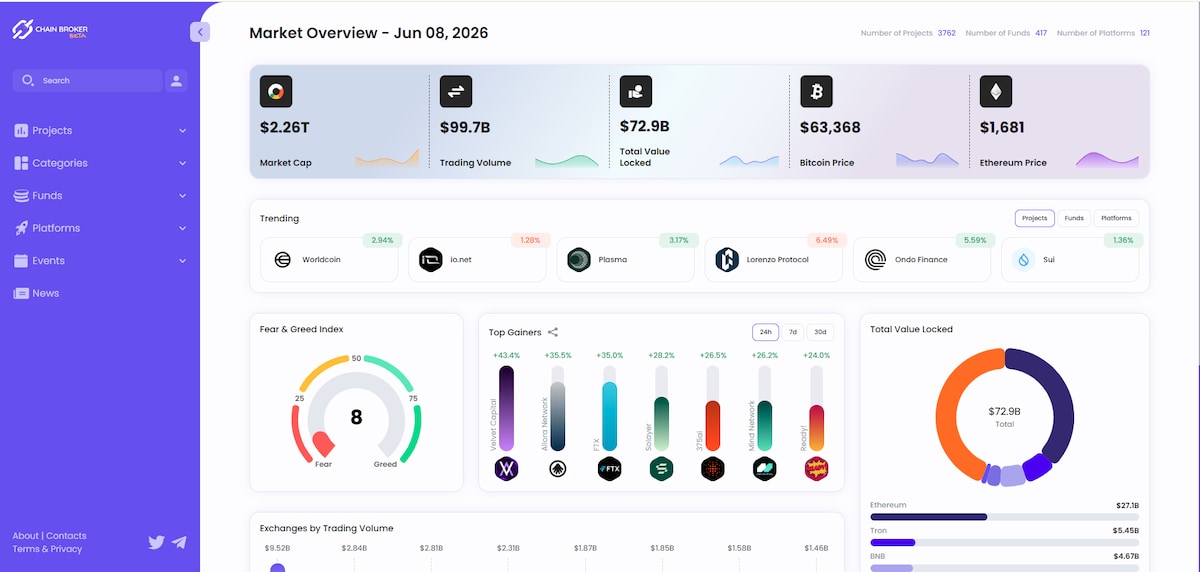Switch Top Gainers to 7d range
1200x572 pixels.
tap(793, 332)
